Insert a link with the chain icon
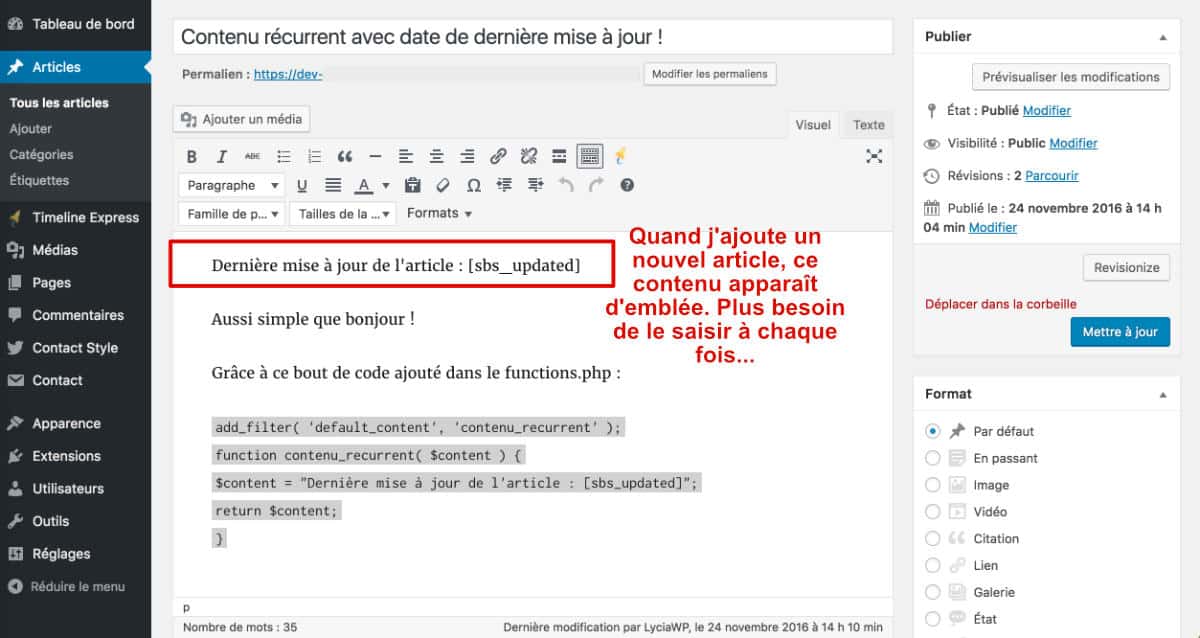The height and width of the screenshot is (638, 1200). [x=498, y=155]
